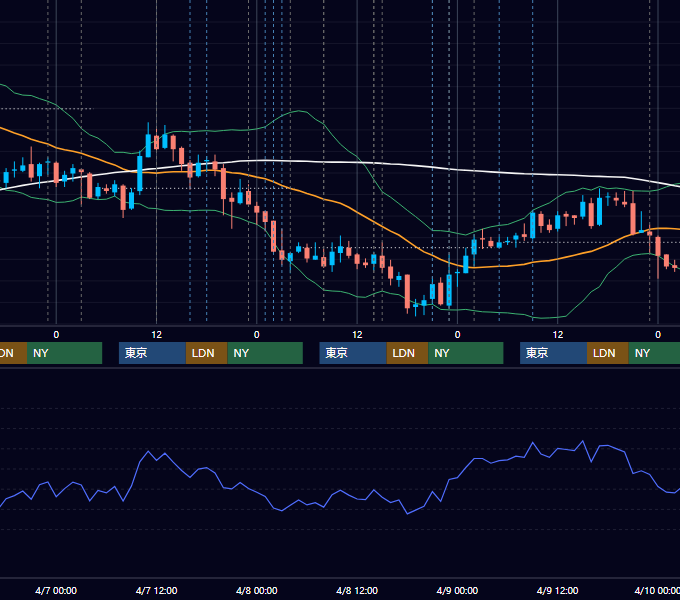Click hour label 12 above 4/7 12:00
The height and width of the screenshot is (600, 680).
click(x=157, y=335)
